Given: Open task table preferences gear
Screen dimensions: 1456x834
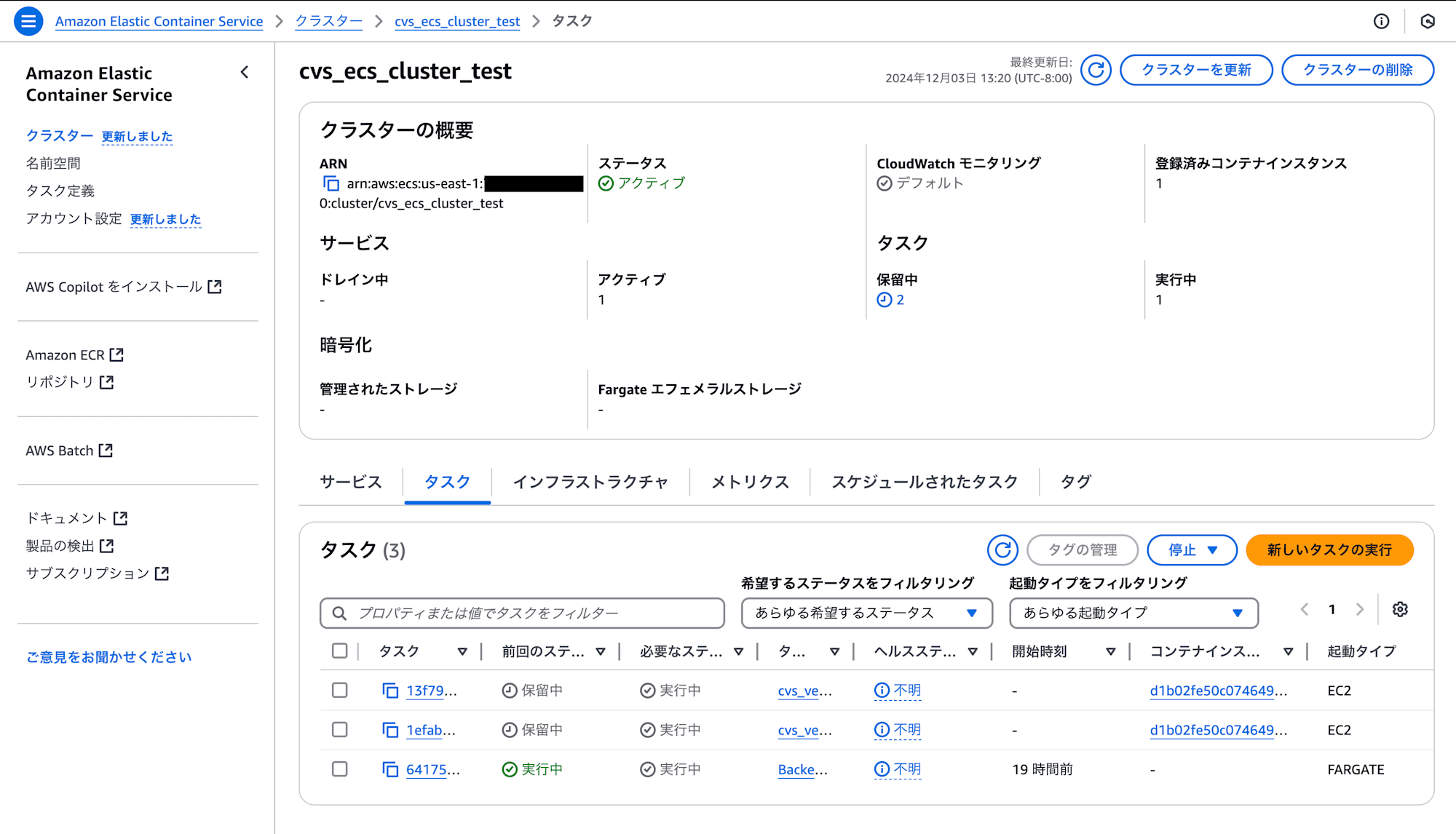Looking at the screenshot, I should pyautogui.click(x=1400, y=610).
